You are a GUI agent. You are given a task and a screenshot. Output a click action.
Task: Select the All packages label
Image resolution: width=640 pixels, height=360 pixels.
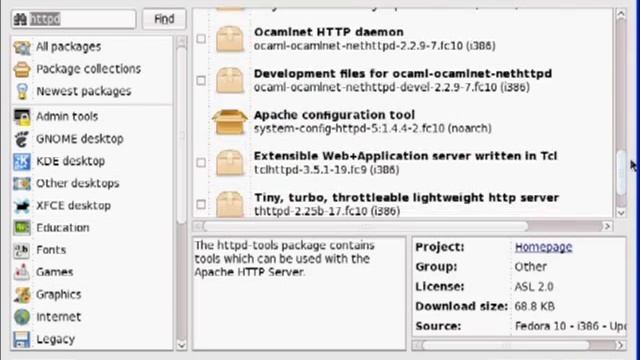(x=69, y=47)
